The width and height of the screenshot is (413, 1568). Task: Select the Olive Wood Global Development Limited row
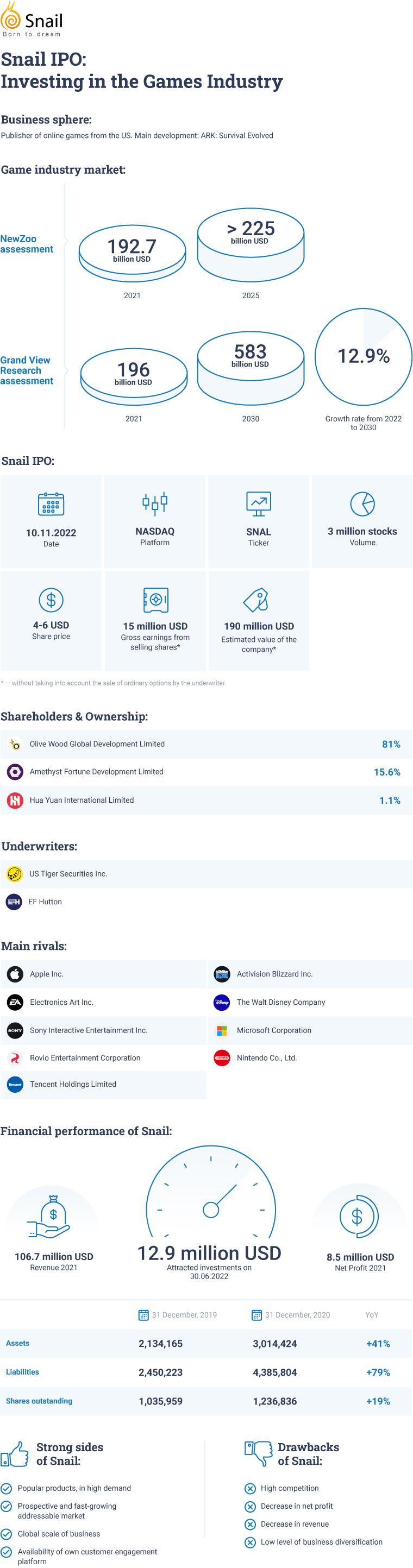(206, 744)
